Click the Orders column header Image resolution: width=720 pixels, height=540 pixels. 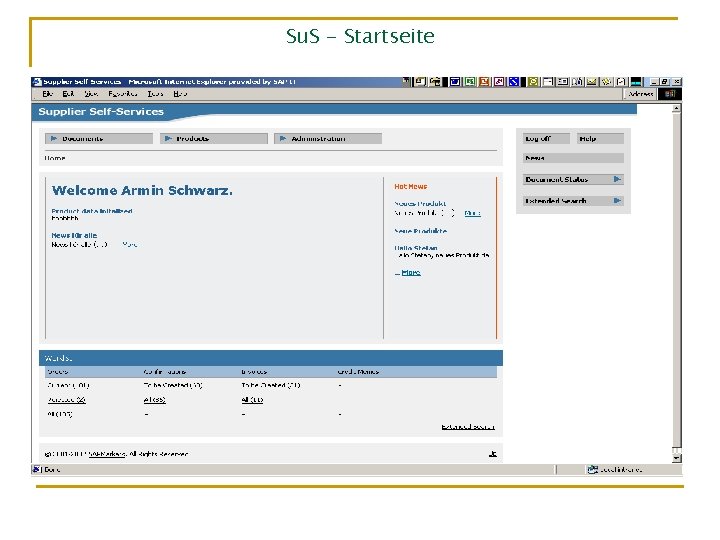pyautogui.click(x=58, y=371)
